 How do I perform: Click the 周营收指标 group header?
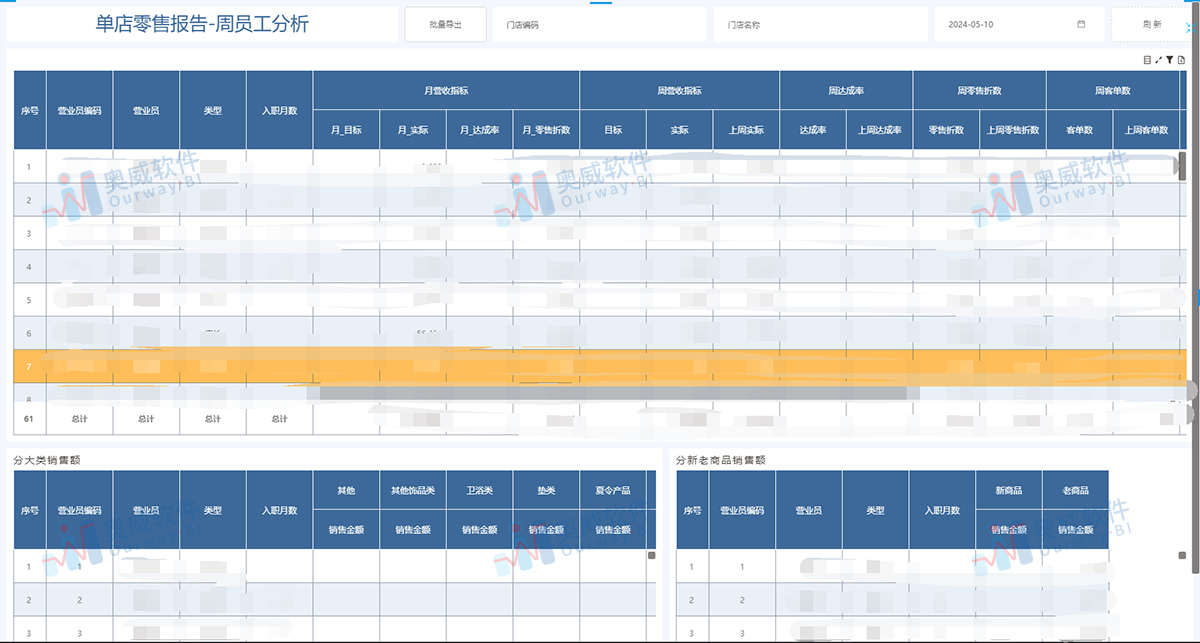tap(679, 90)
